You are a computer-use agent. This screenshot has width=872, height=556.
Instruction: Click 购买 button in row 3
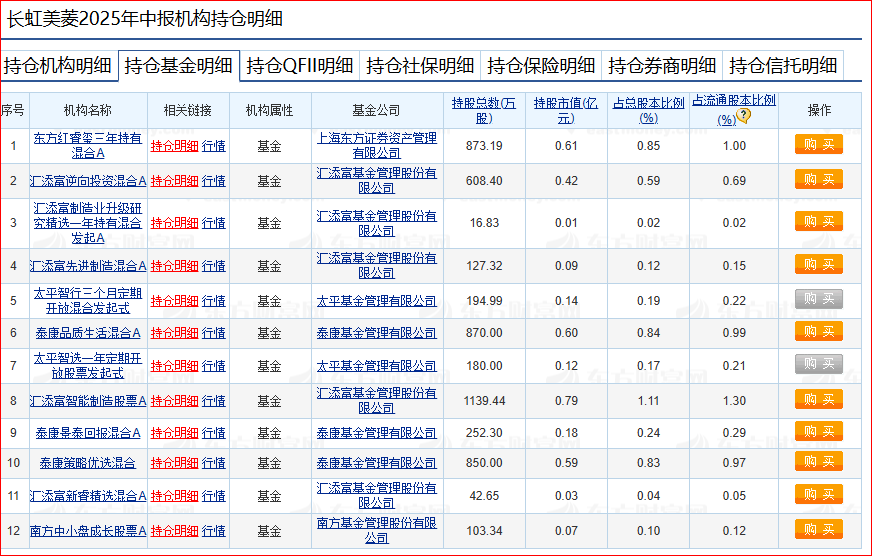coord(819,221)
